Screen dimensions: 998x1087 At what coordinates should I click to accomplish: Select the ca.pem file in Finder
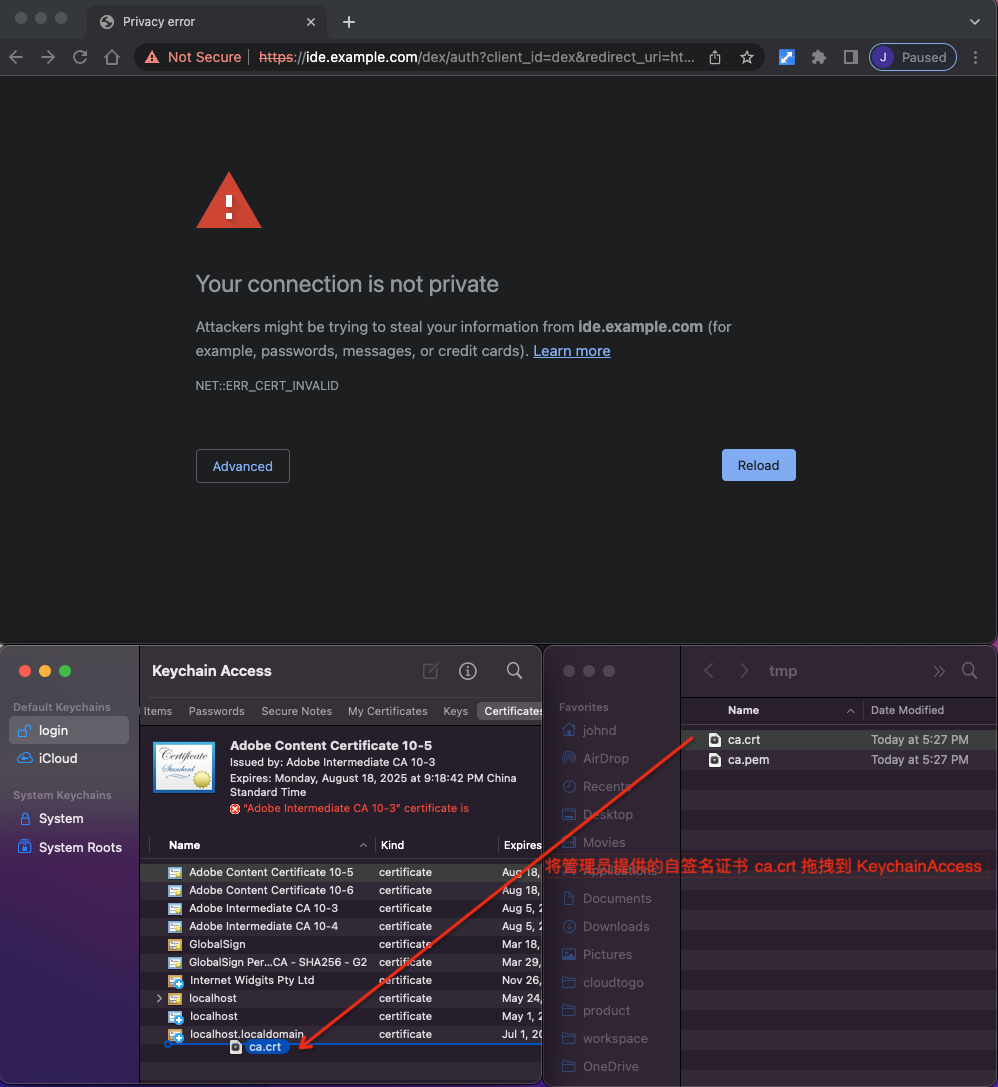(748, 759)
